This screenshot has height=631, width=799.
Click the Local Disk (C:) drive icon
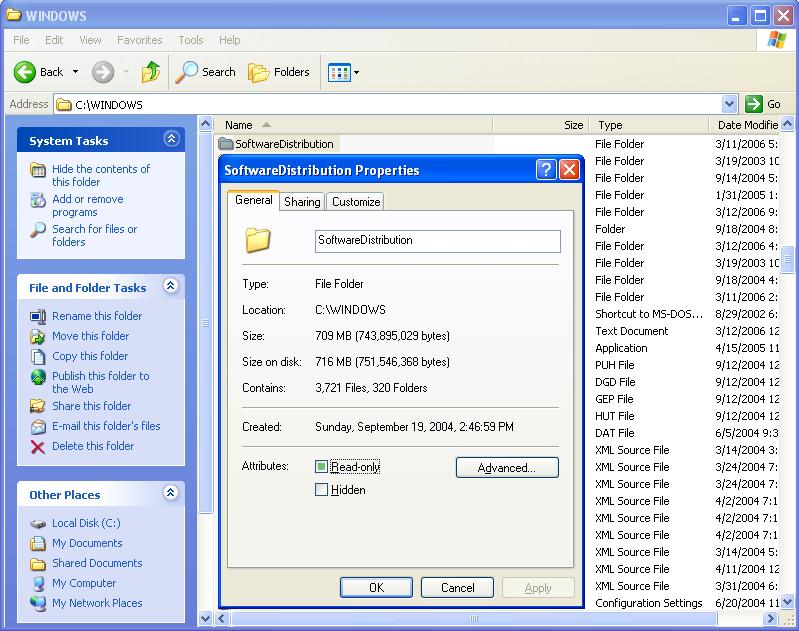tap(38, 523)
